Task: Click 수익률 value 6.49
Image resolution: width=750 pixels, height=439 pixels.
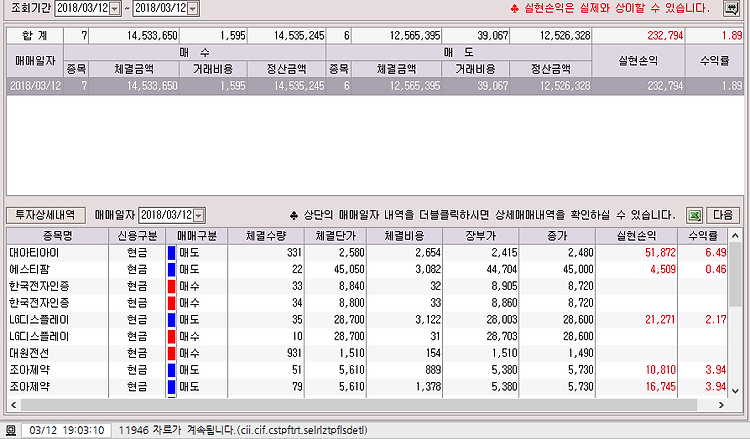Action: 716,252
